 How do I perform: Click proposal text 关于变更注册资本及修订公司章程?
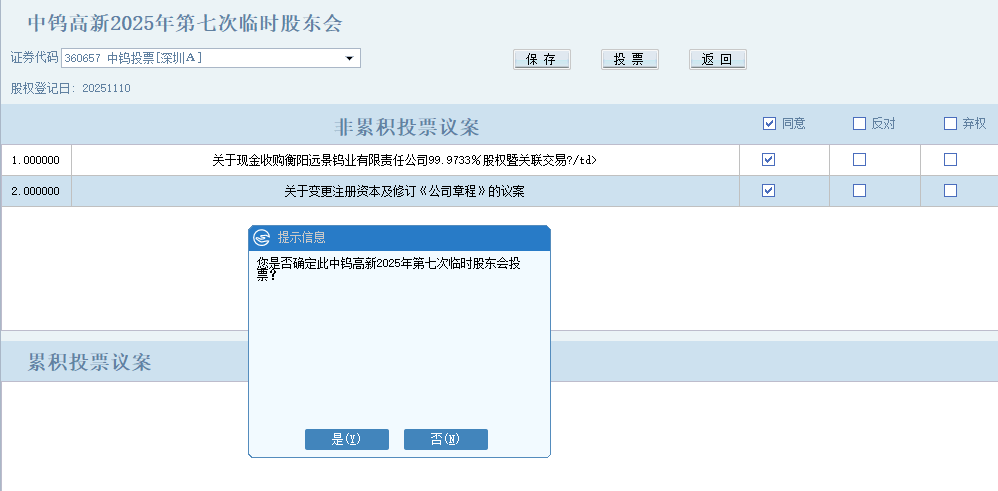[404, 191]
